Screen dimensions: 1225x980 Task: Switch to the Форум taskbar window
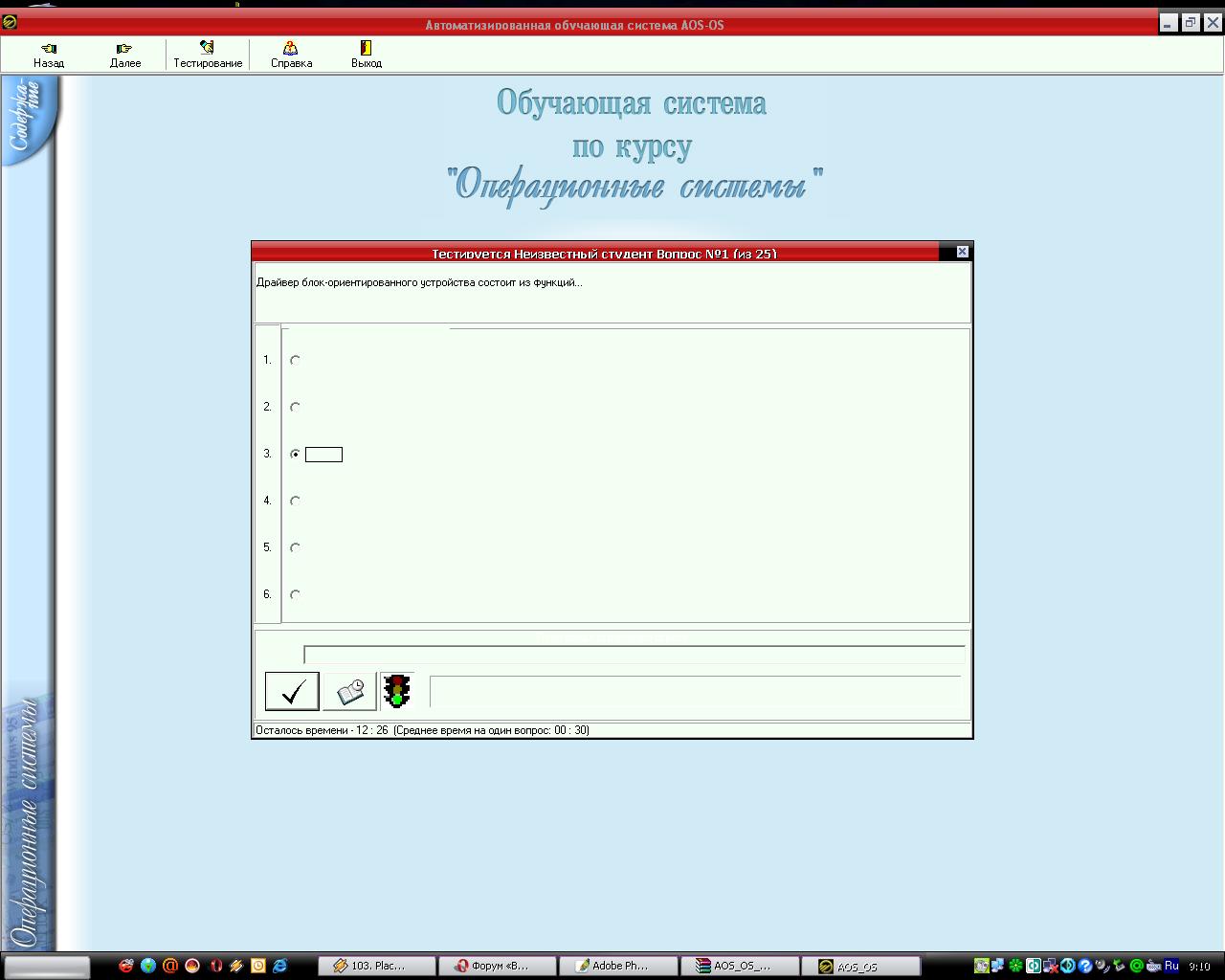click(500, 966)
